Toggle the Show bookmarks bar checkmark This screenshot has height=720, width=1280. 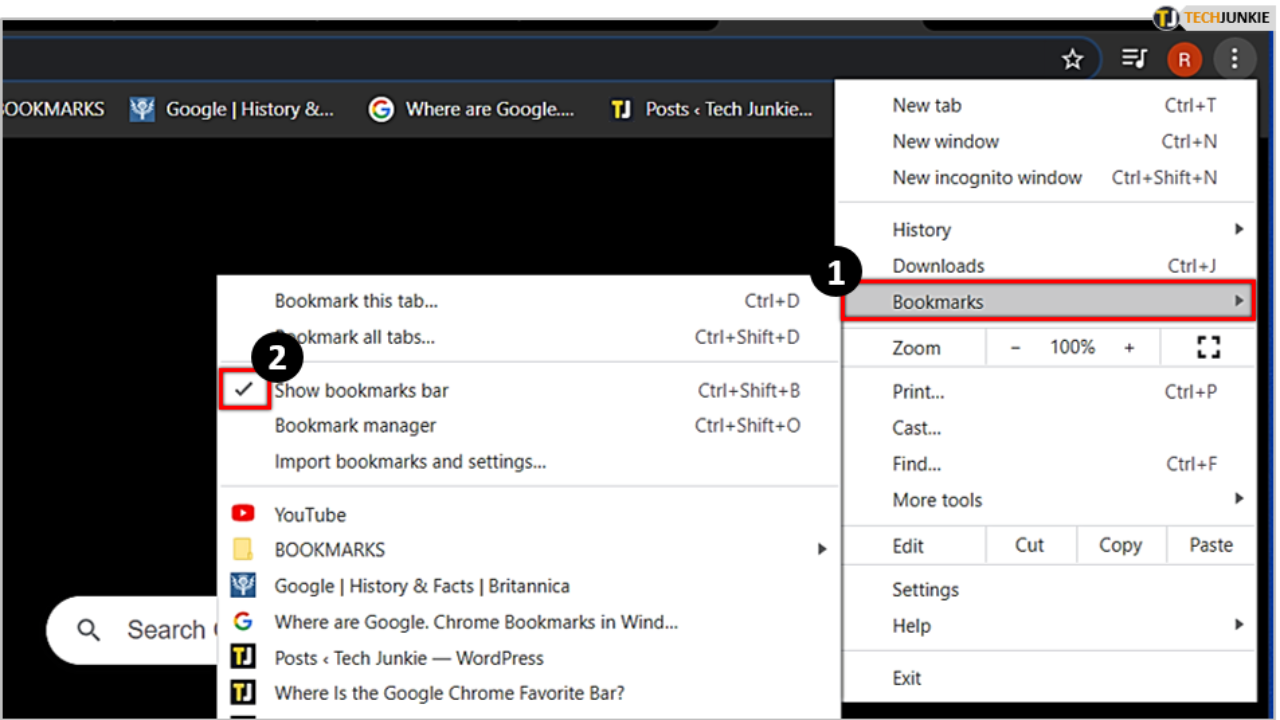pyautogui.click(x=243, y=390)
